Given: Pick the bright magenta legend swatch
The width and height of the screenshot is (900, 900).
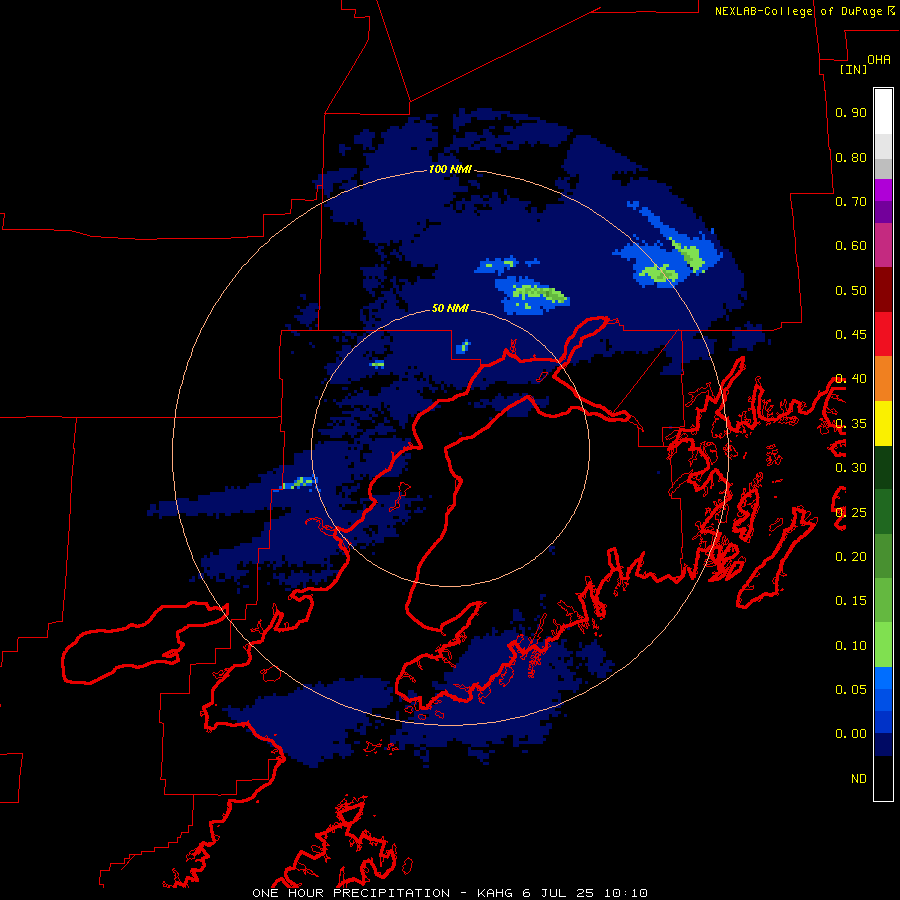Looking at the screenshot, I should coord(883,190).
